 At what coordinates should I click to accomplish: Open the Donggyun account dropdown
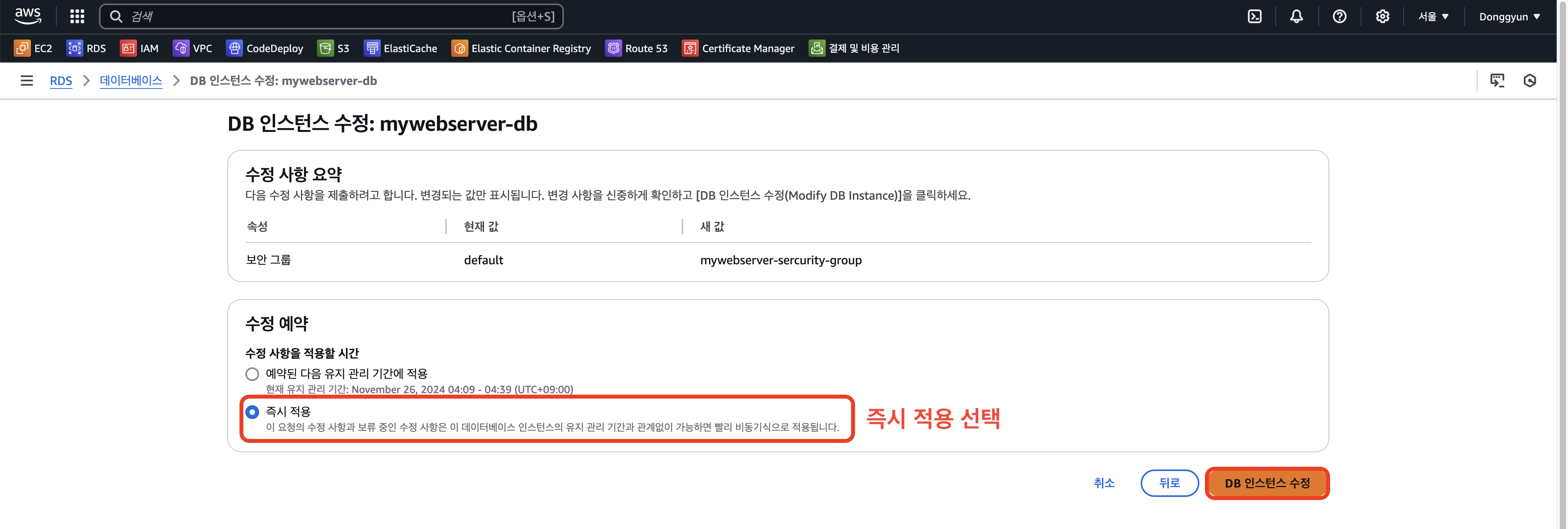(1510, 16)
